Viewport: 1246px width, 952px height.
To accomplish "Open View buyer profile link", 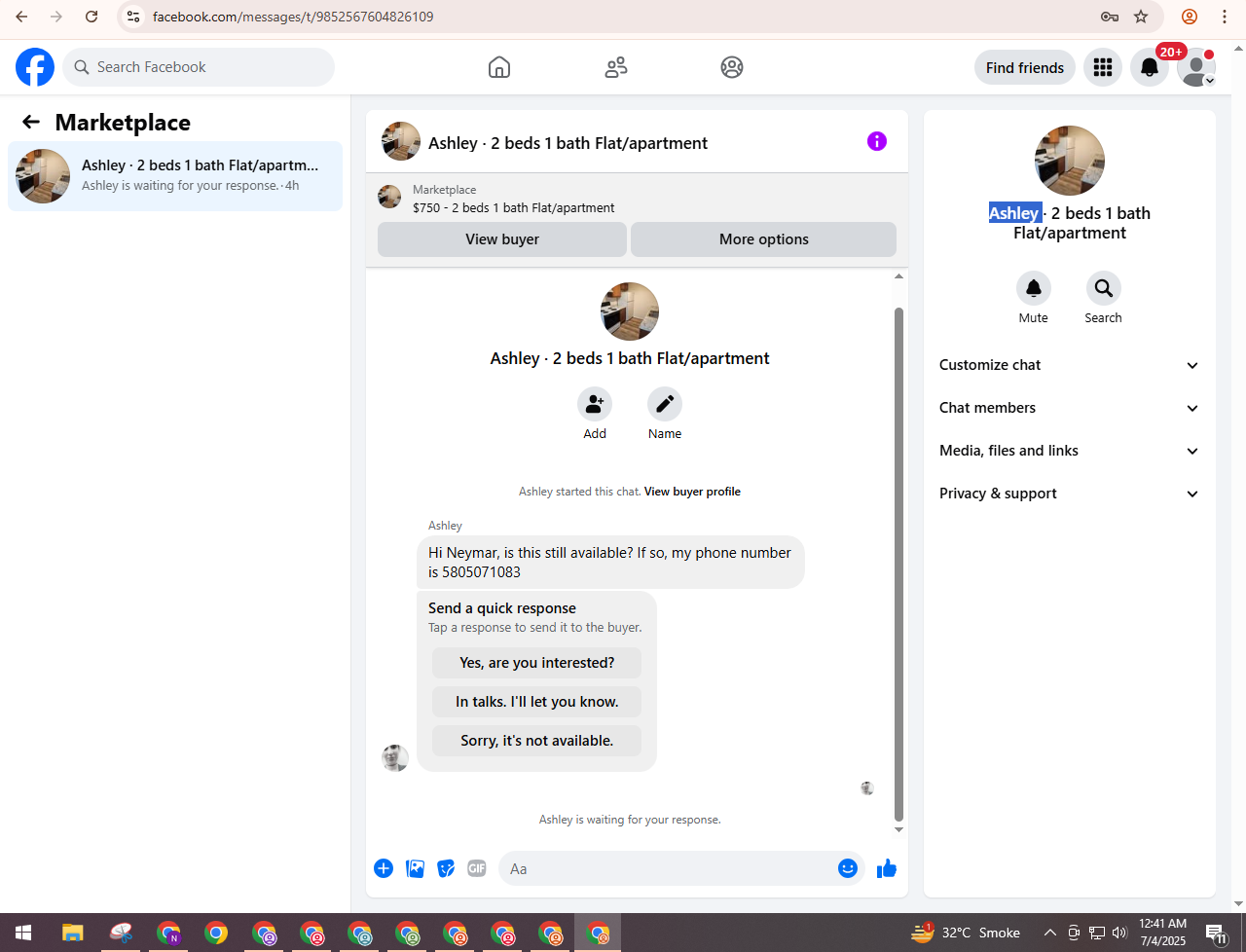I will coord(692,492).
